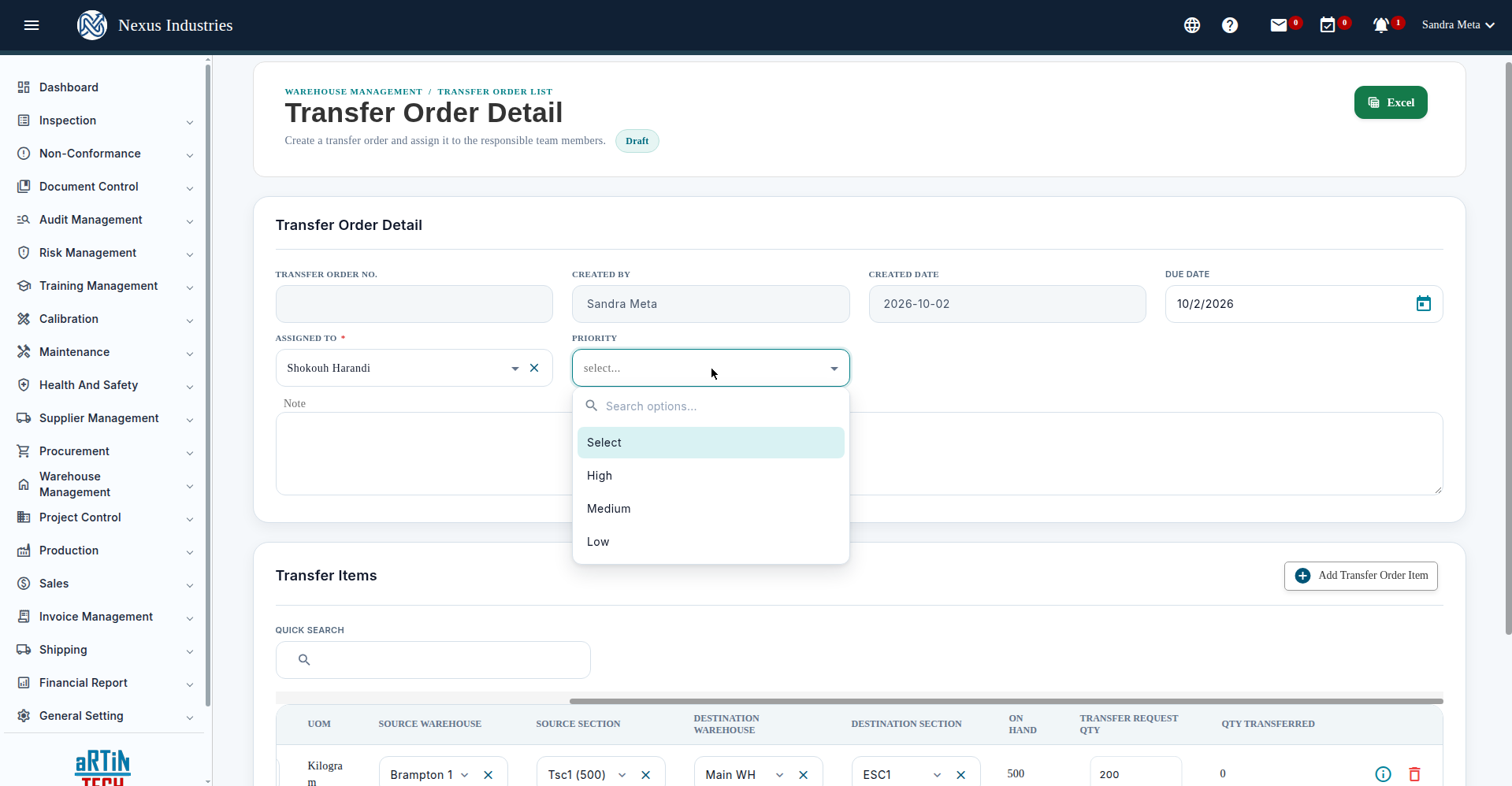Clear the Brampton 1 source warehouse
This screenshot has height=786, width=1512.
click(489, 775)
